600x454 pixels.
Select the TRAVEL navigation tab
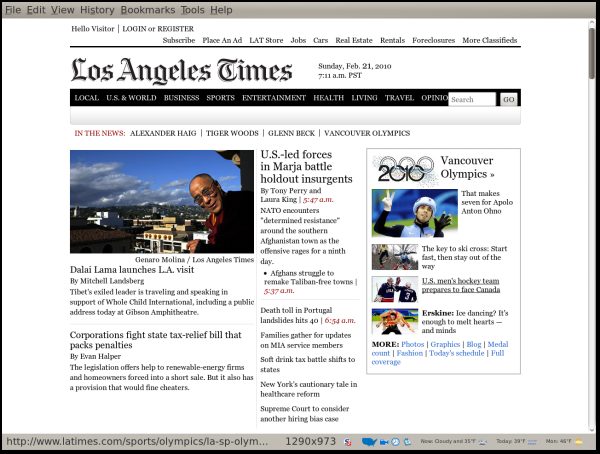pos(399,98)
